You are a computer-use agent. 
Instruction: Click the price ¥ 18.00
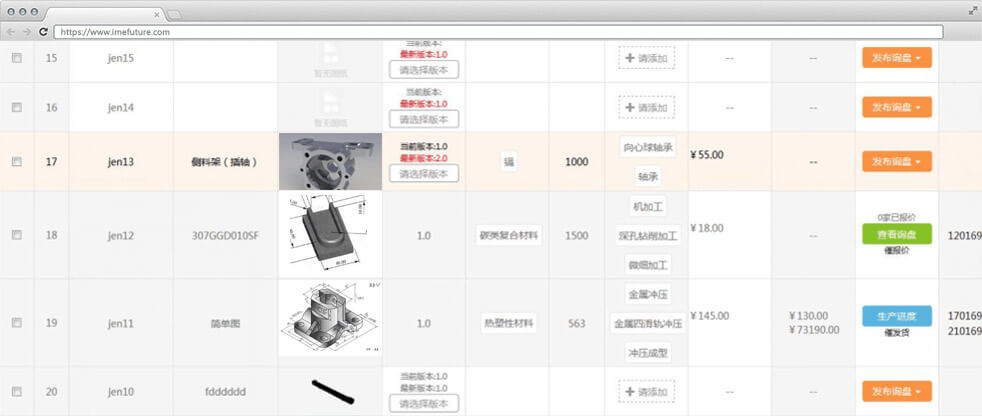(x=707, y=228)
